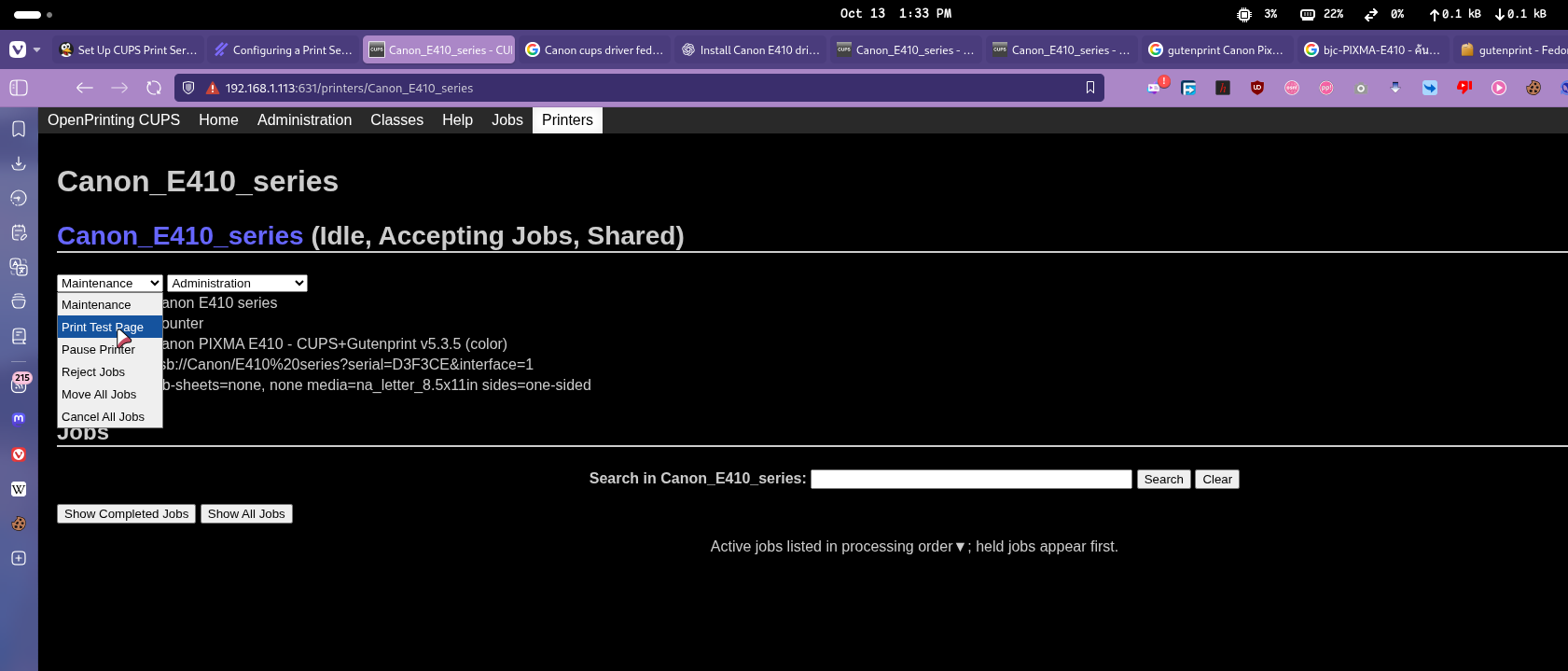Open the Canon_E410_series printer link
1568x671 pixels.
pyautogui.click(x=180, y=236)
